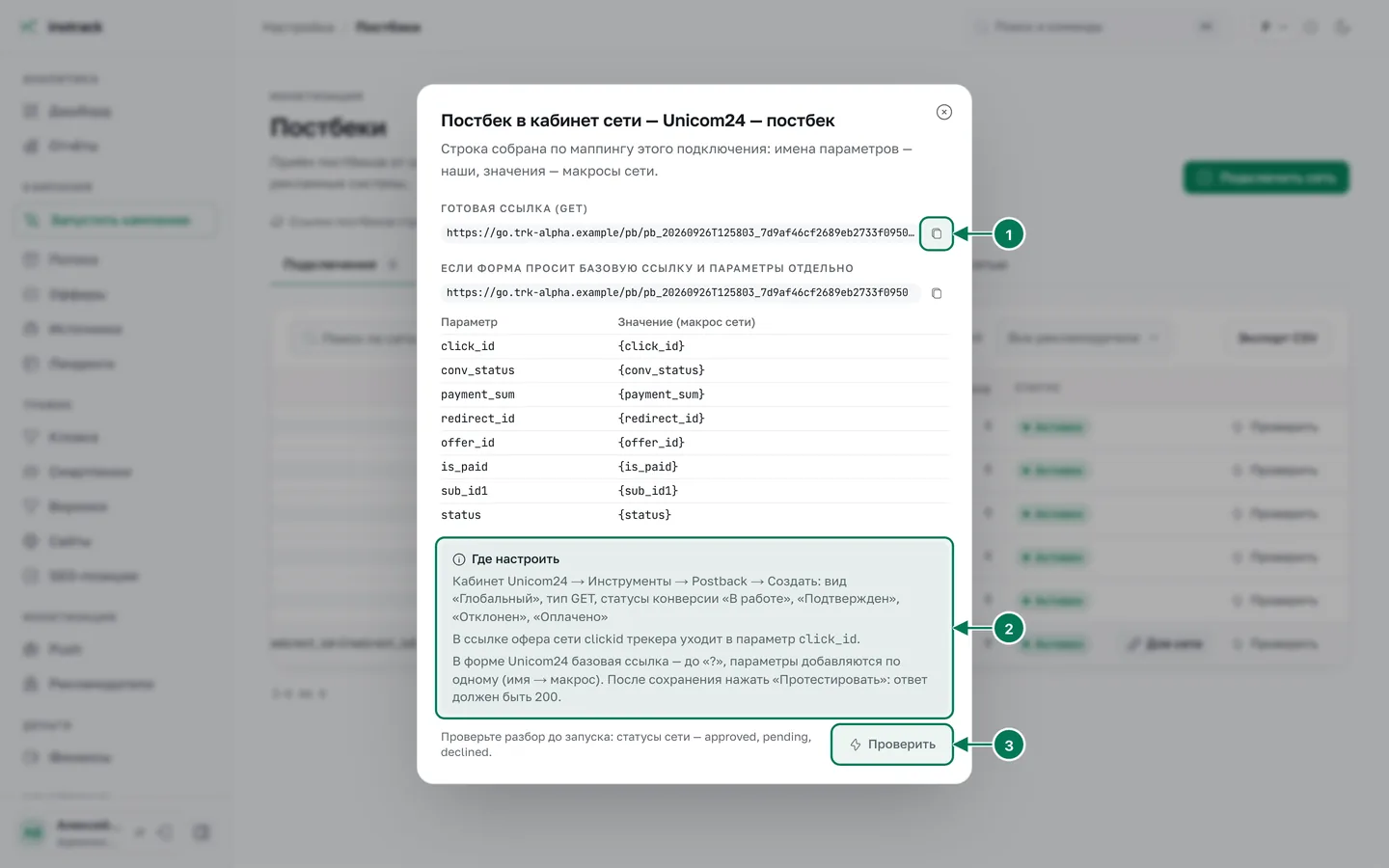Copy the ready GET postback link
Viewport: 1389px width, 868px height.
point(937,233)
